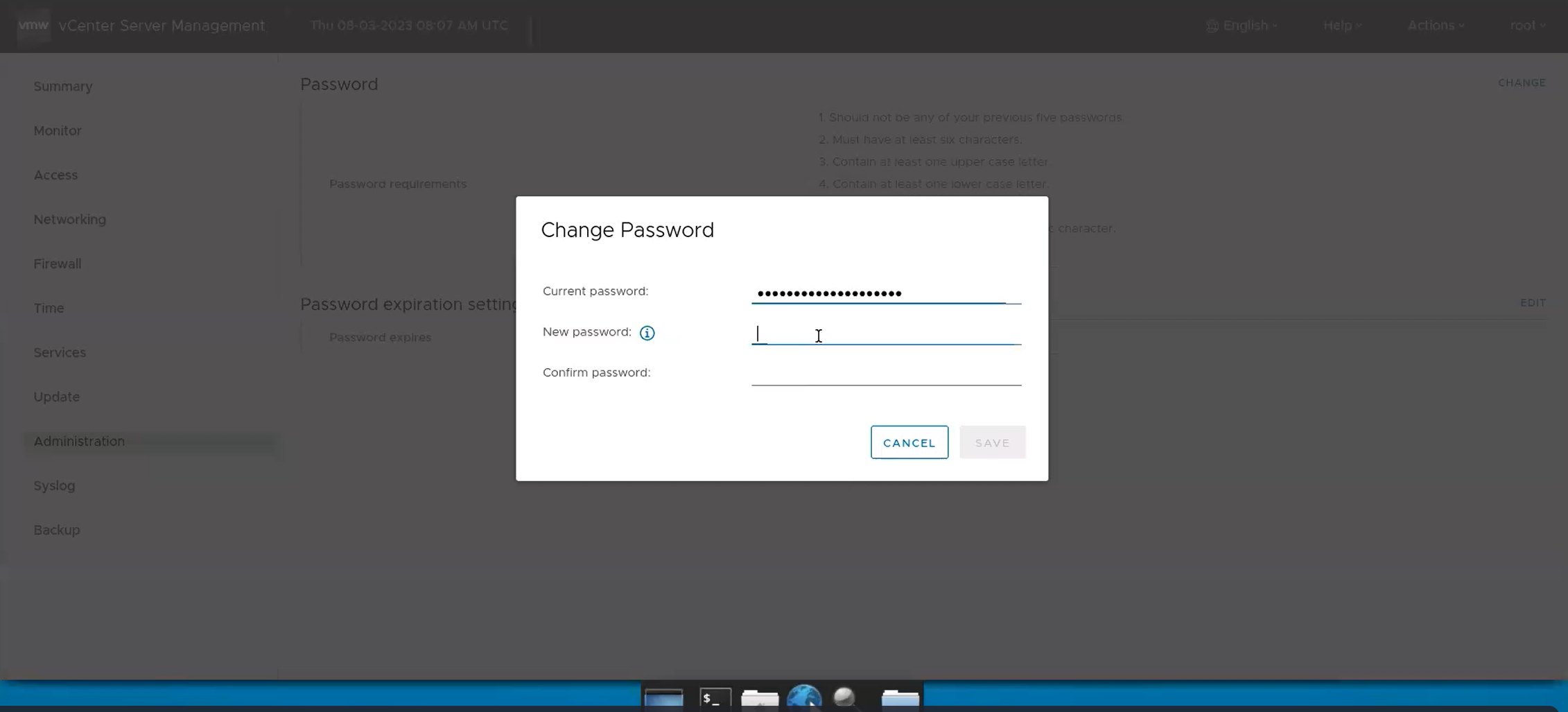Click the Current password field
The height and width of the screenshot is (712, 1568).
point(886,295)
